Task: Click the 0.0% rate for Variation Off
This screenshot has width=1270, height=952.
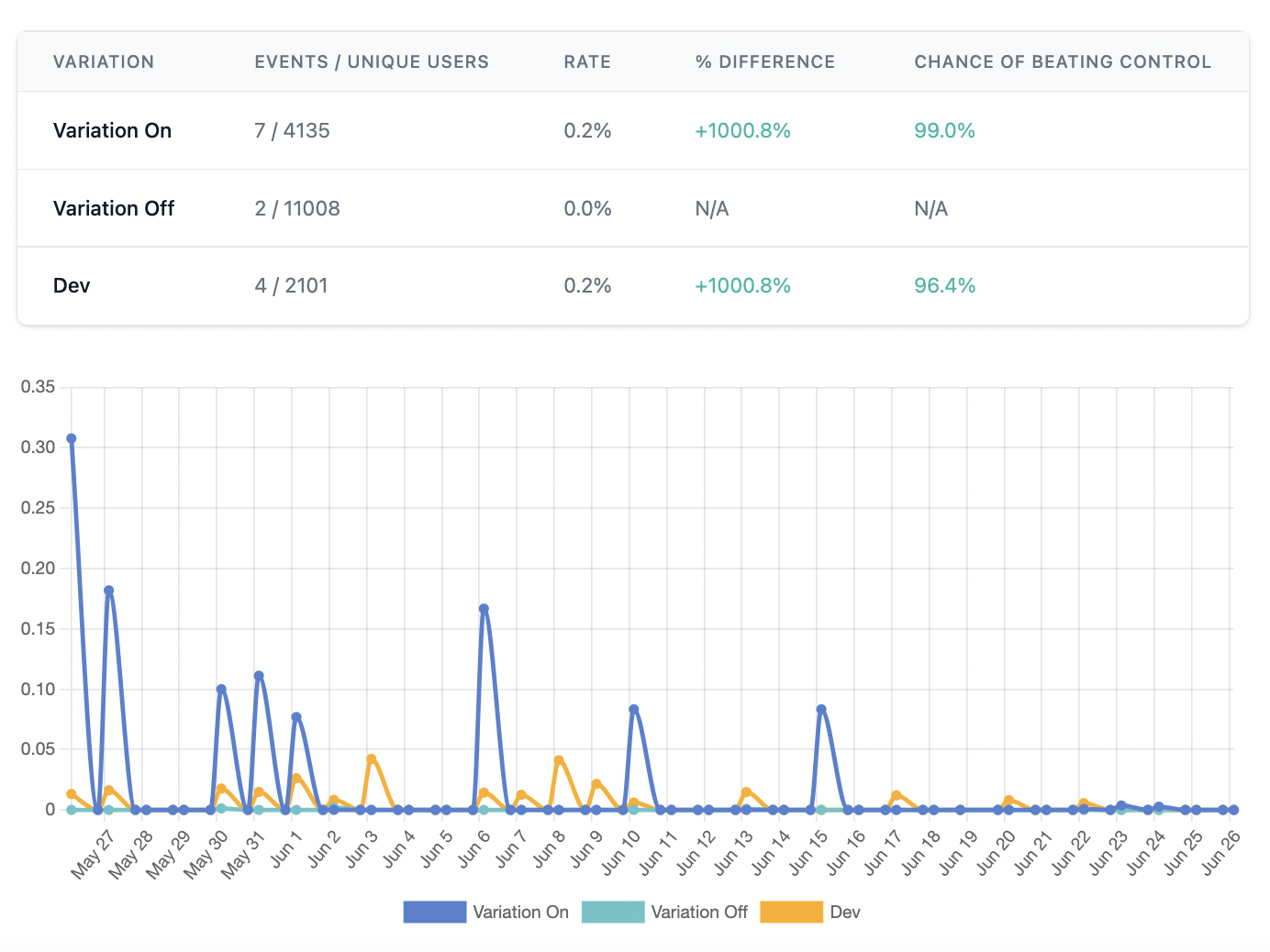Action: pos(587,208)
